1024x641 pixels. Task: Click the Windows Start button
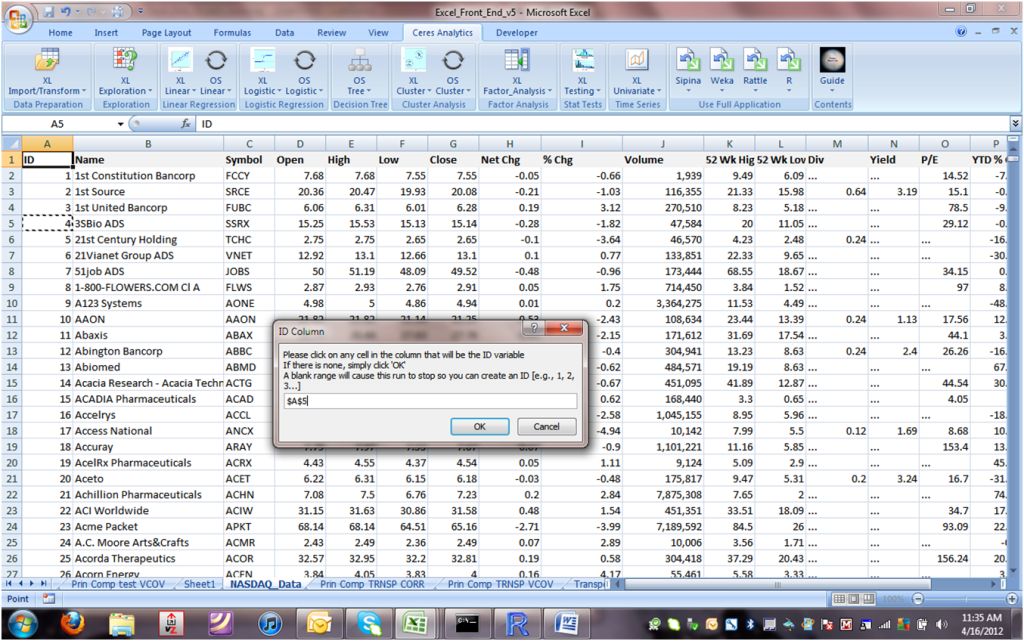tap(22, 624)
